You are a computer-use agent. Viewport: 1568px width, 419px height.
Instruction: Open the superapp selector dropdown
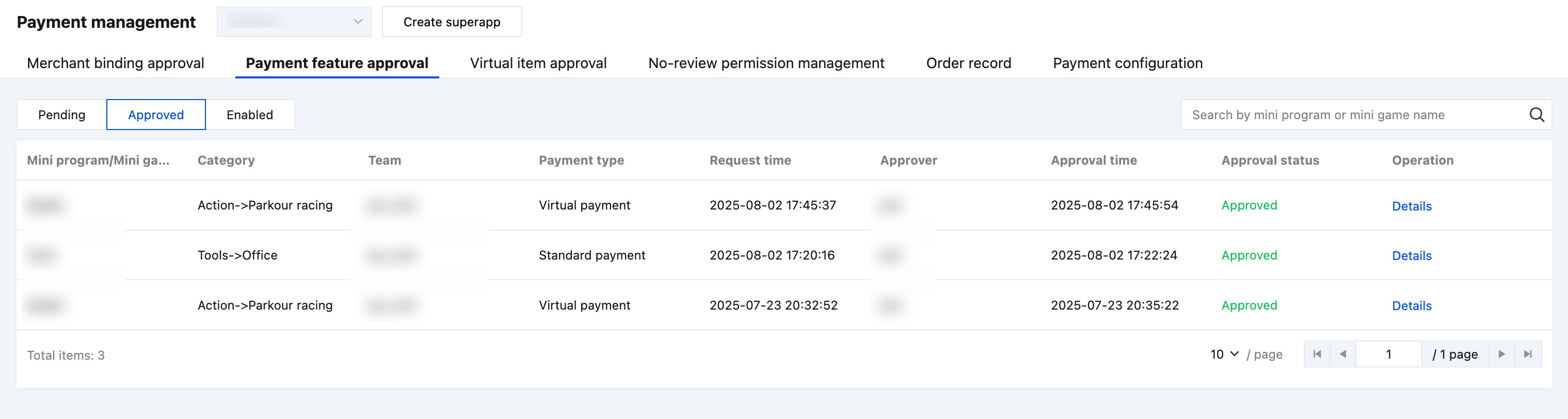294,22
